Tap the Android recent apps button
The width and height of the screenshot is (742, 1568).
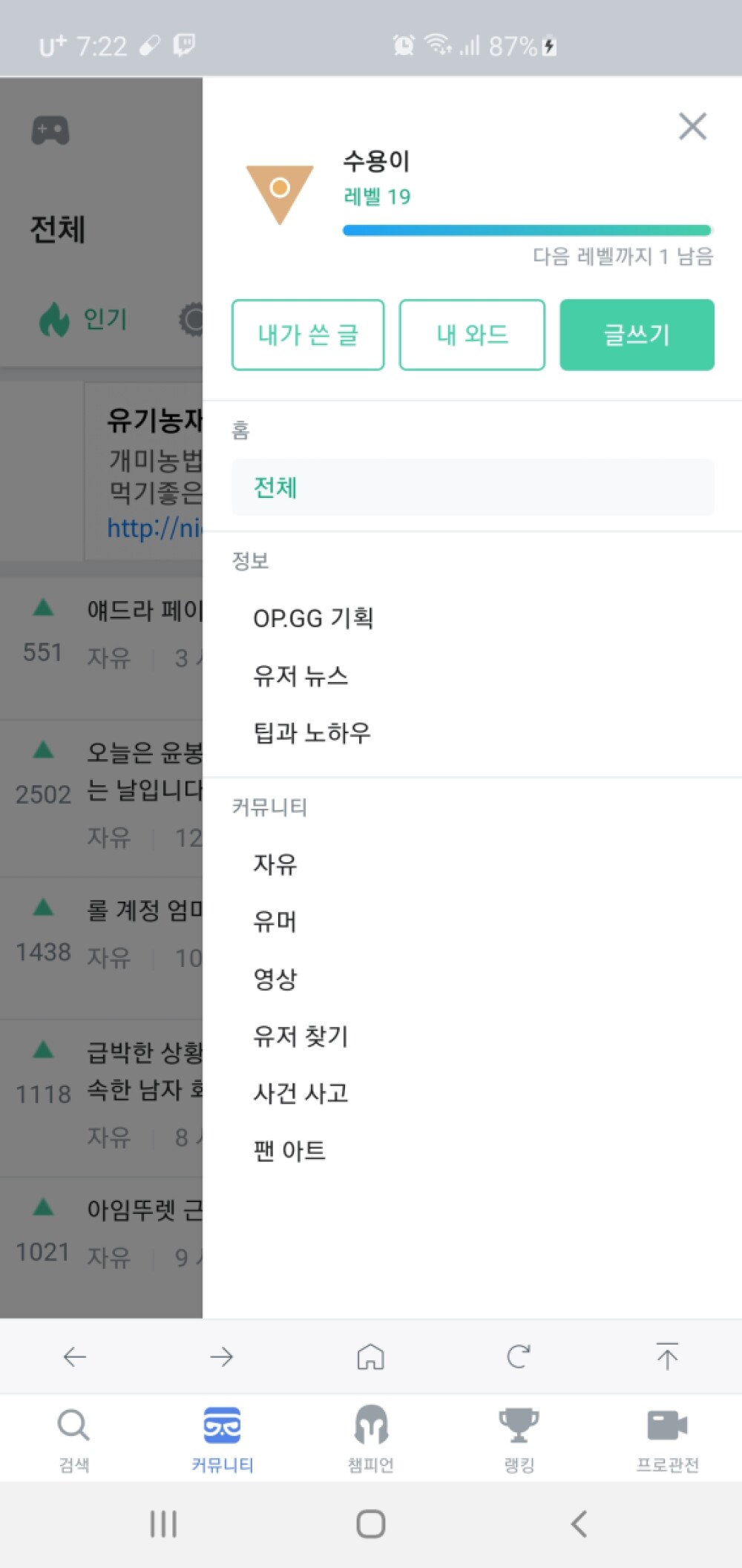(x=163, y=1524)
